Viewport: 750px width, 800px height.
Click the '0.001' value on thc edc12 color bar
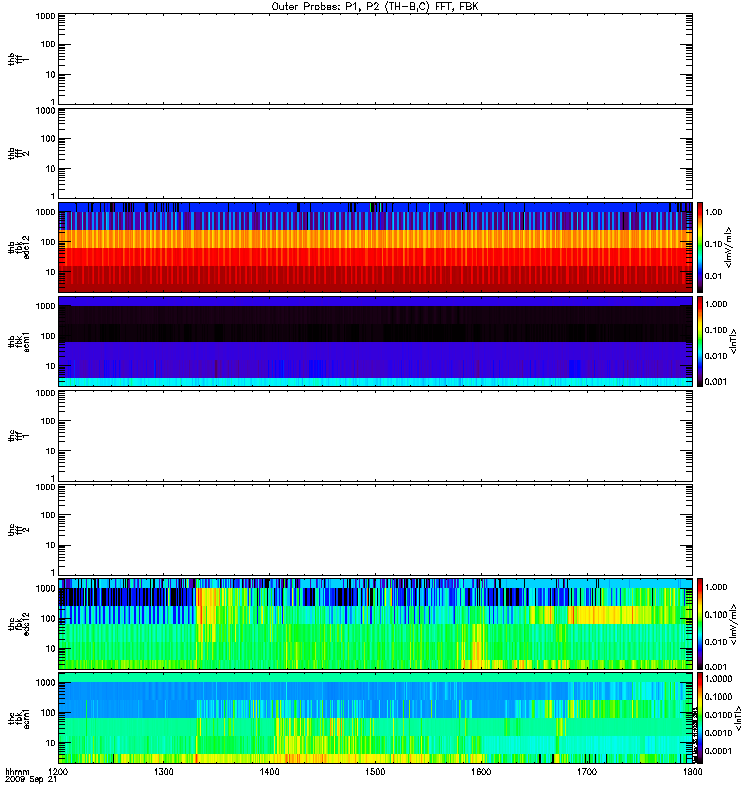pyautogui.click(x=716, y=666)
